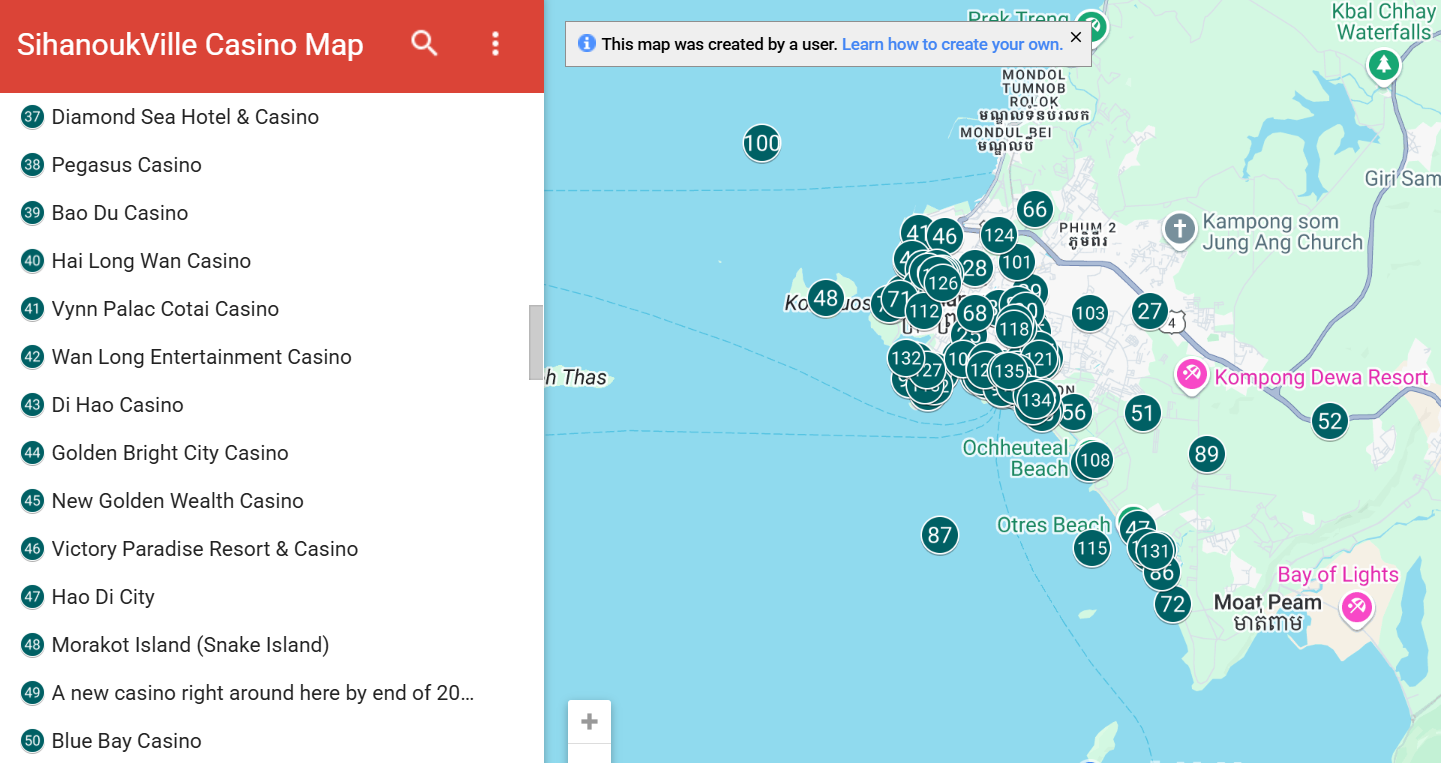Click the Ochheuteal Beach map label
This screenshot has height=763, width=1441.
pyautogui.click(x=1015, y=458)
